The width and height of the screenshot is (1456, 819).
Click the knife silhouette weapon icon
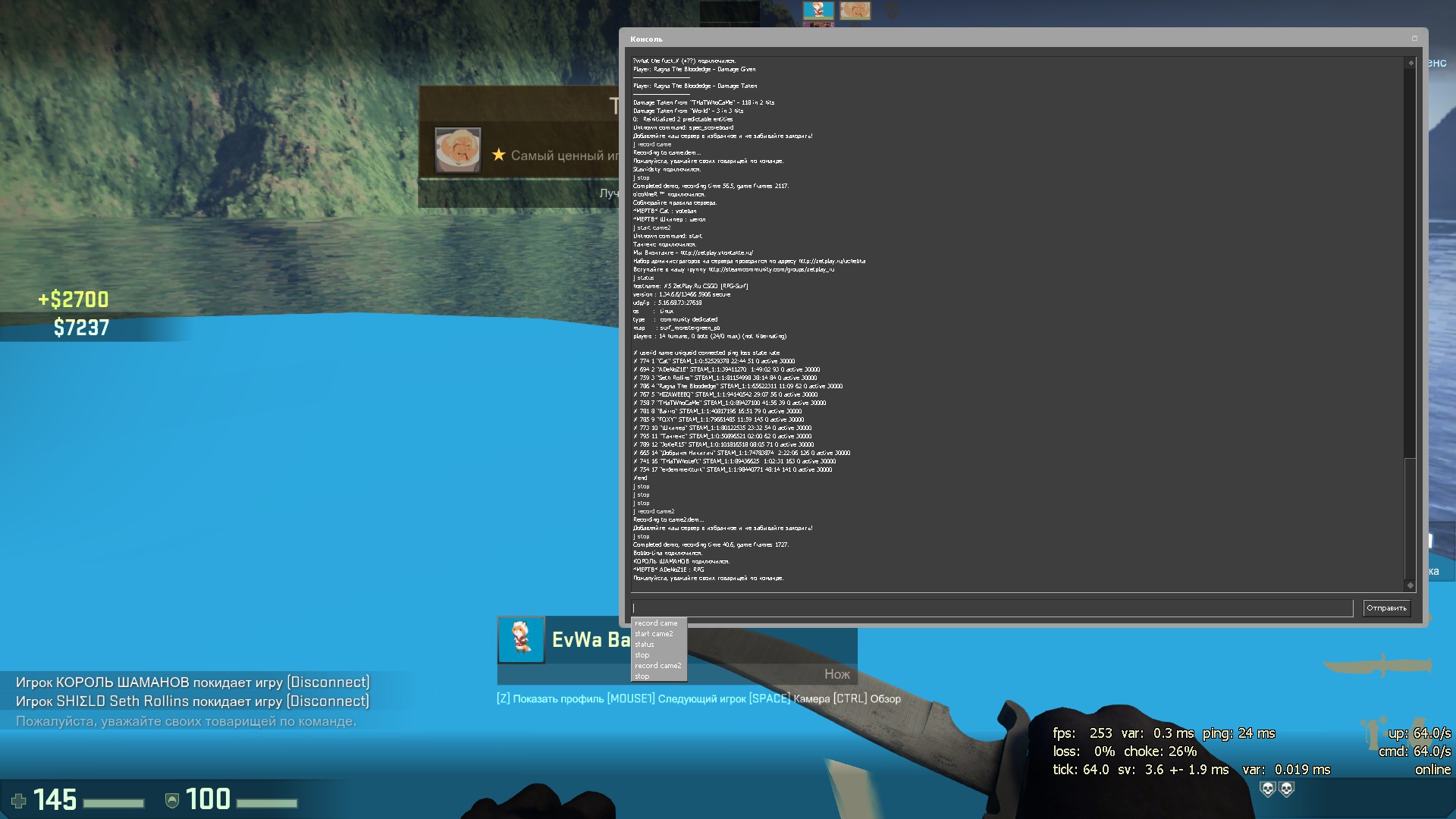(1378, 665)
